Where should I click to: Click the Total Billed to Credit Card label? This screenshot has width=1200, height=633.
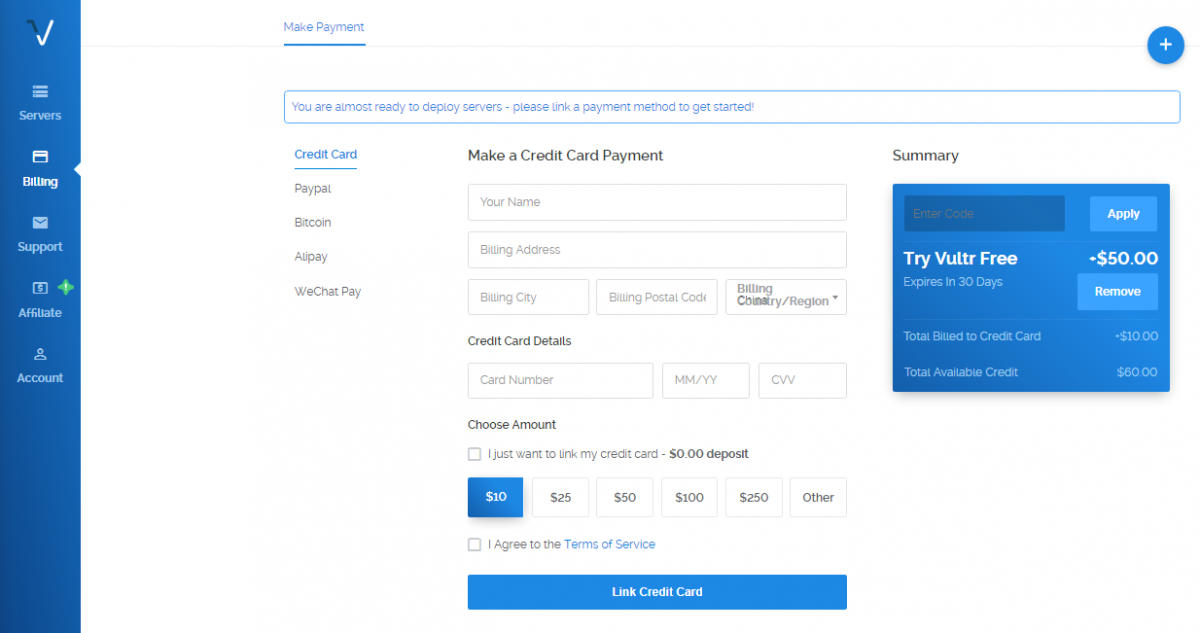[972, 336]
